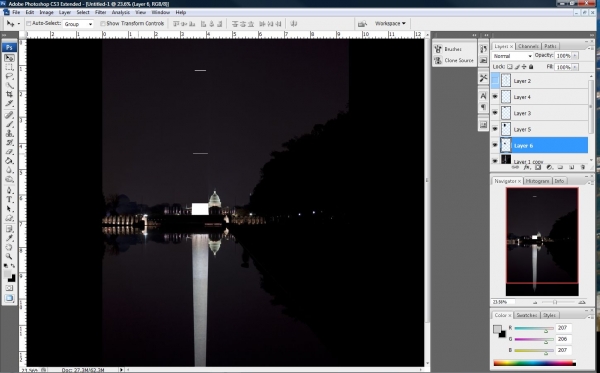Open the Brushes panel button
This screenshot has width=600, height=373.
coord(454,49)
